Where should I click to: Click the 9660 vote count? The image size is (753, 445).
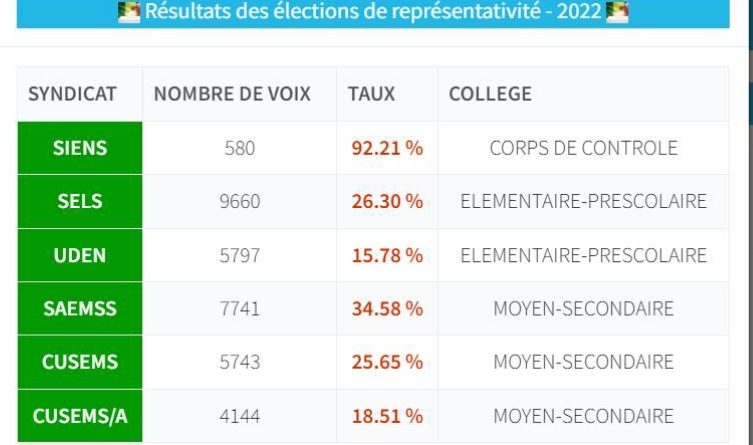pos(240,201)
